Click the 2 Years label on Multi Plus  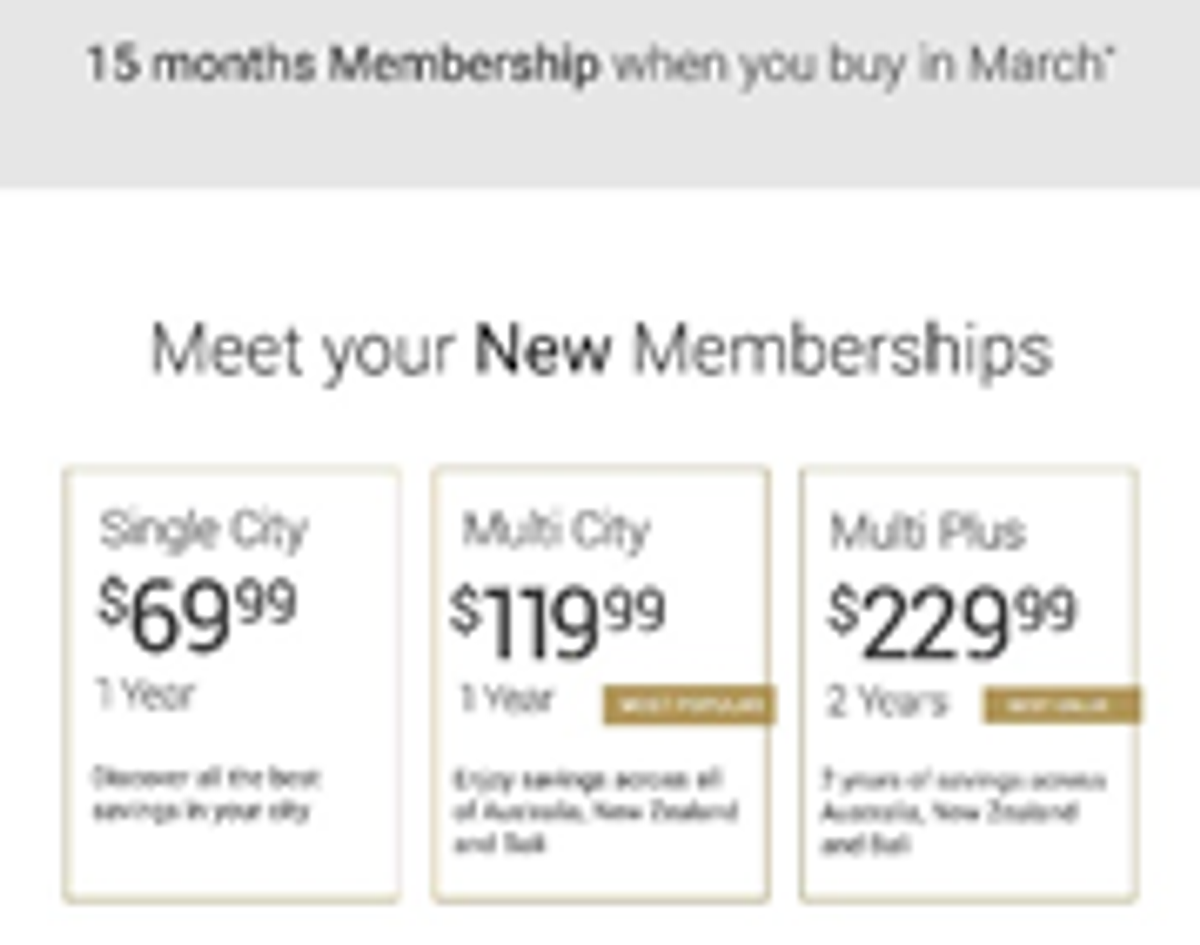pyautogui.click(x=886, y=702)
